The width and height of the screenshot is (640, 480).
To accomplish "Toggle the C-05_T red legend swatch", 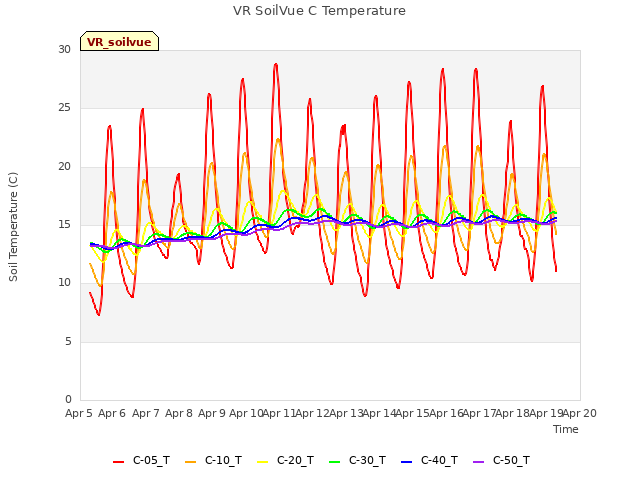I will pos(118,462).
